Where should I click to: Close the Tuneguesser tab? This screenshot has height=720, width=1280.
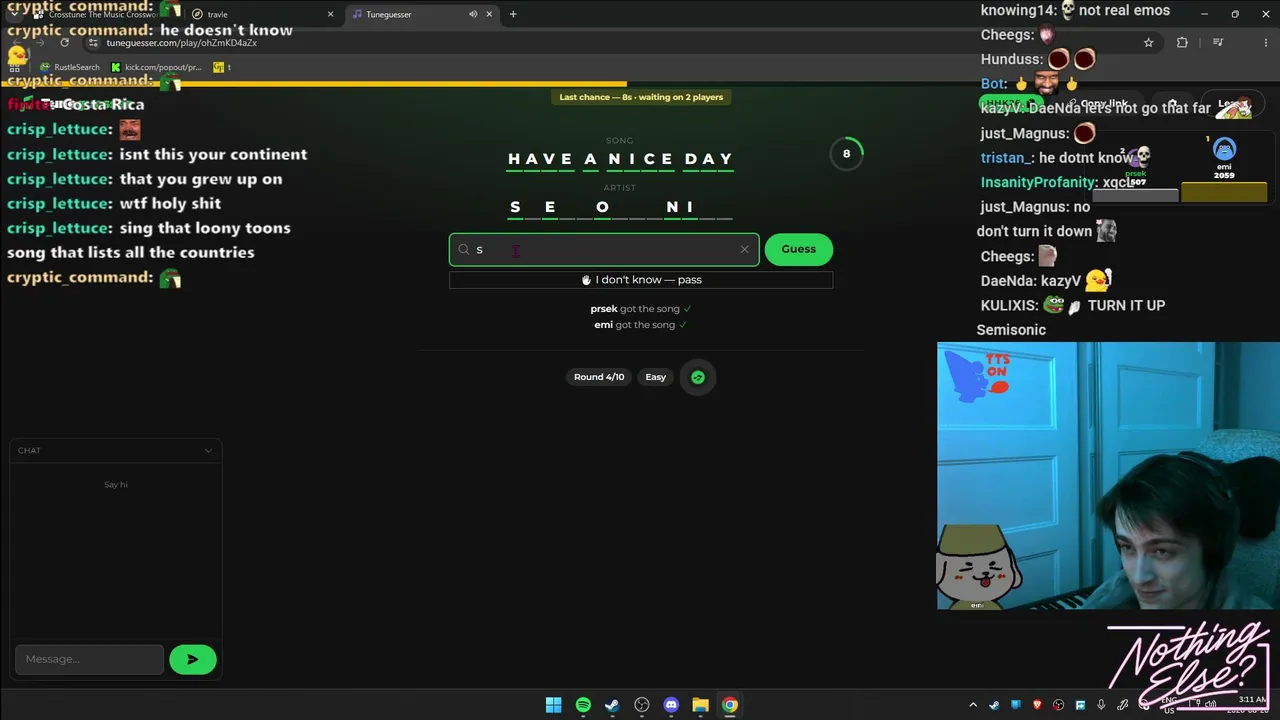coord(487,14)
